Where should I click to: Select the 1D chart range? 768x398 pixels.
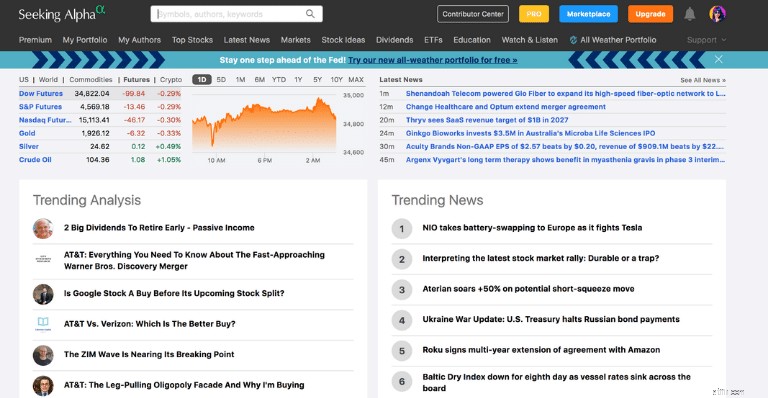pyautogui.click(x=202, y=79)
